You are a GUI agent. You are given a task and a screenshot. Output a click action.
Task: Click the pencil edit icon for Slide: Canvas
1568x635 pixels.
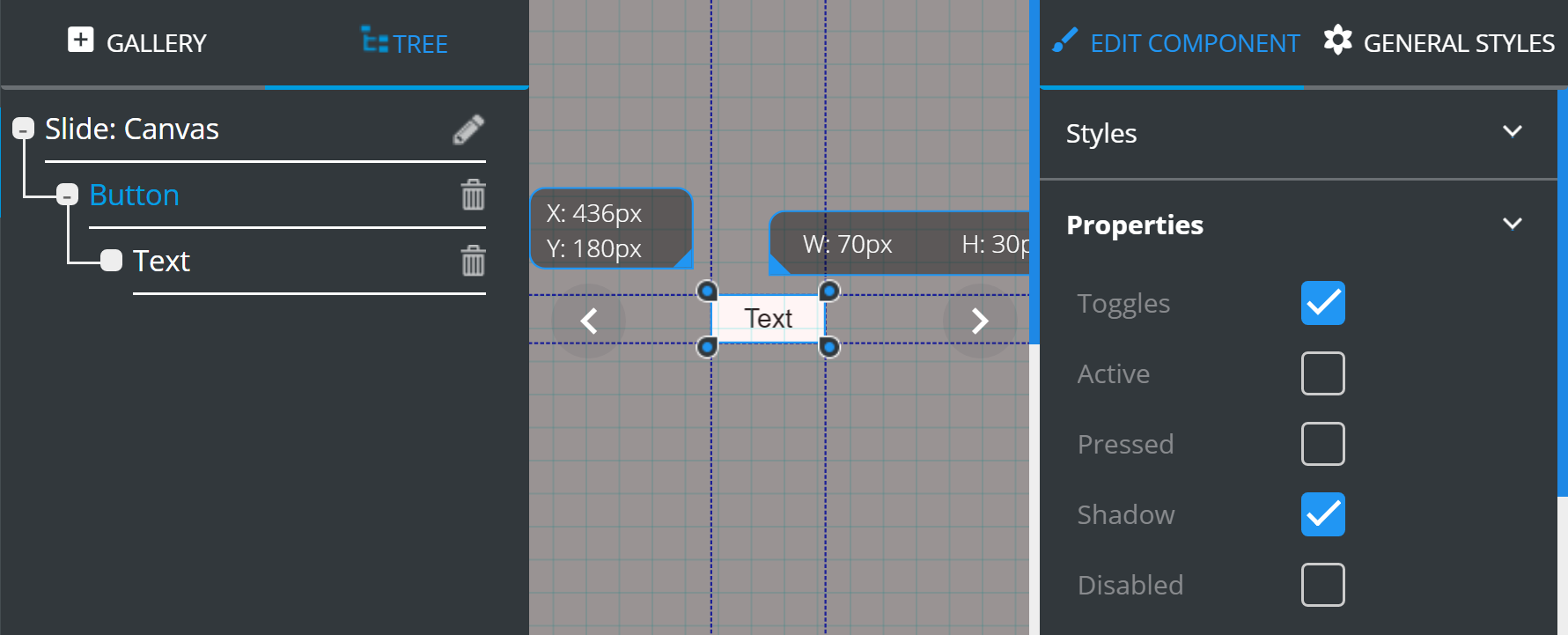click(468, 129)
